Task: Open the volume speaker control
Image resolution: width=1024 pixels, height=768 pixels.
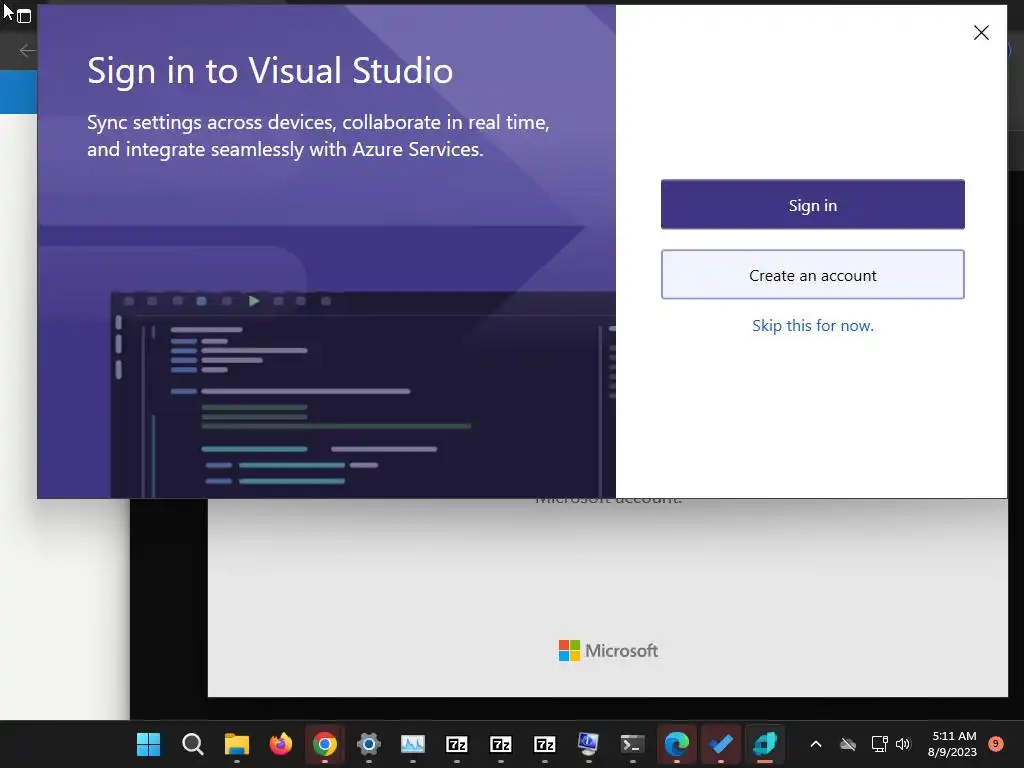Action: (903, 744)
